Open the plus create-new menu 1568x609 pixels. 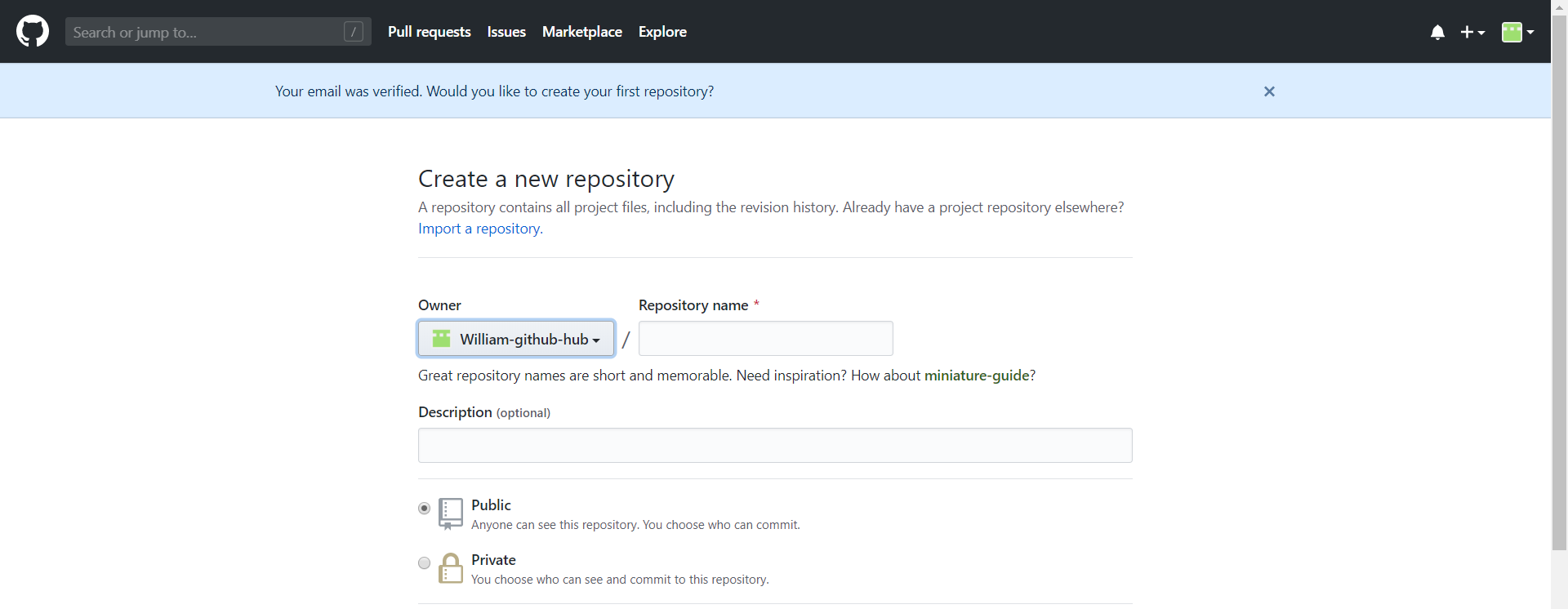(x=1472, y=32)
